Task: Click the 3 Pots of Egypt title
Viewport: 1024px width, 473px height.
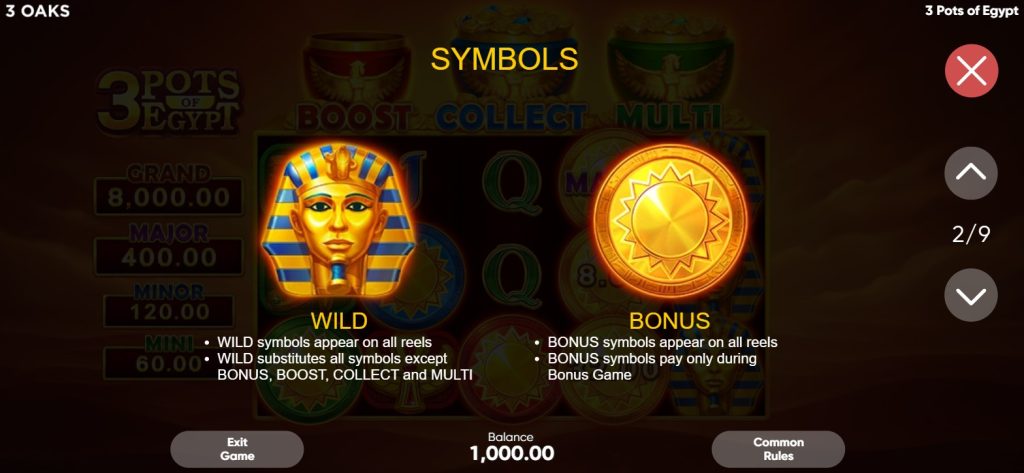Action: [971, 11]
